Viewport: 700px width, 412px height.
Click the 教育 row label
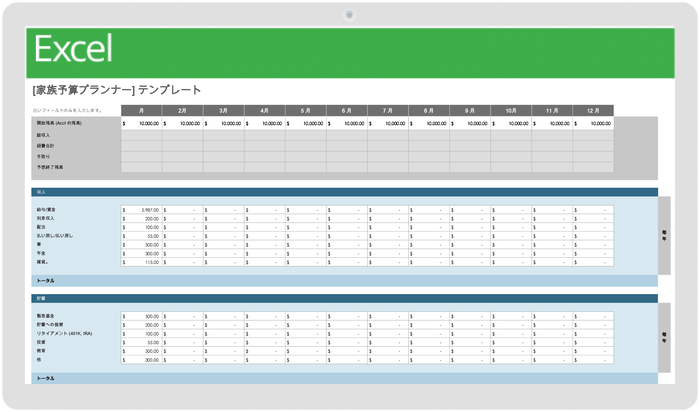tap(41, 351)
